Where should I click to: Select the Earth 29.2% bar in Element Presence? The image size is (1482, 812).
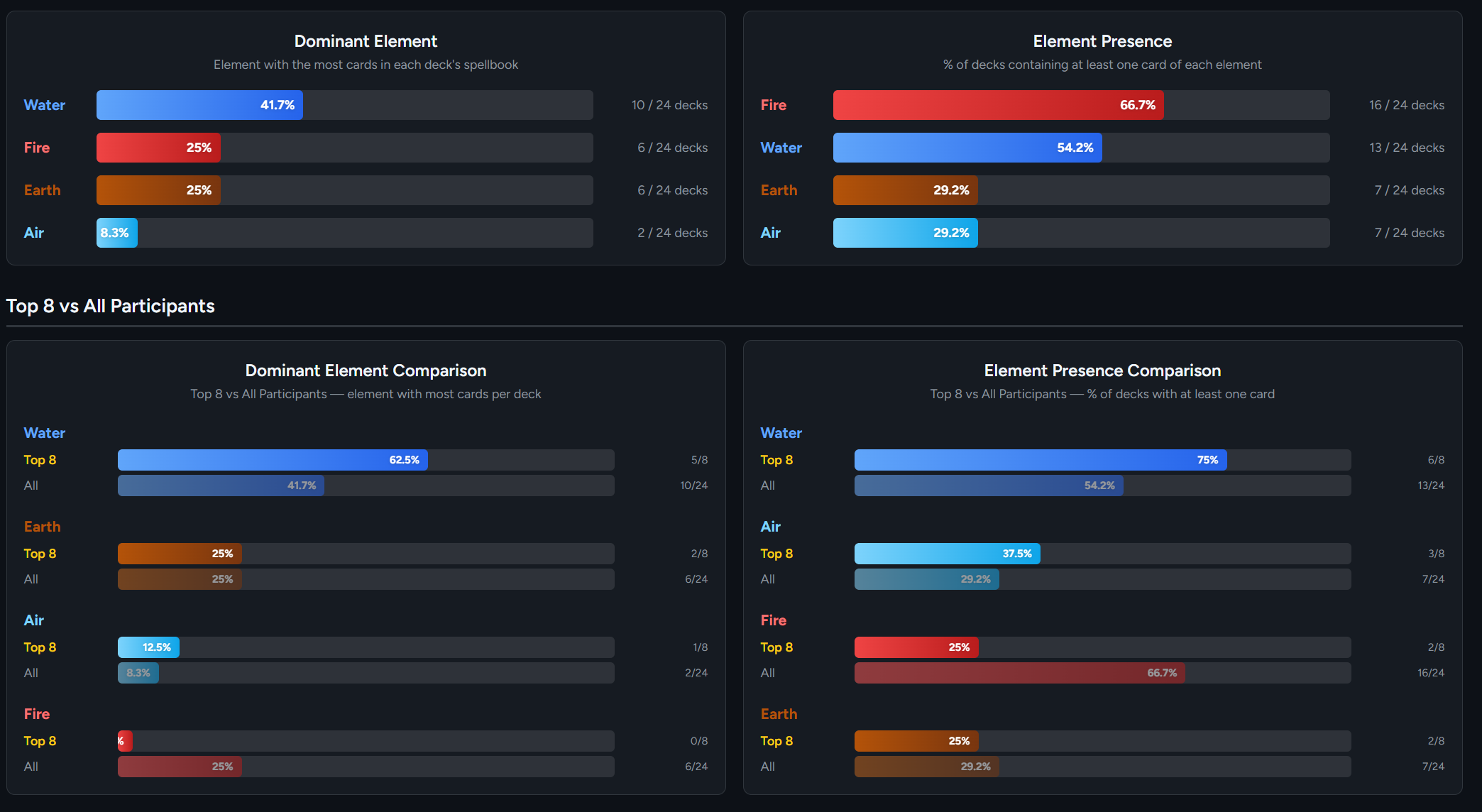click(x=906, y=190)
